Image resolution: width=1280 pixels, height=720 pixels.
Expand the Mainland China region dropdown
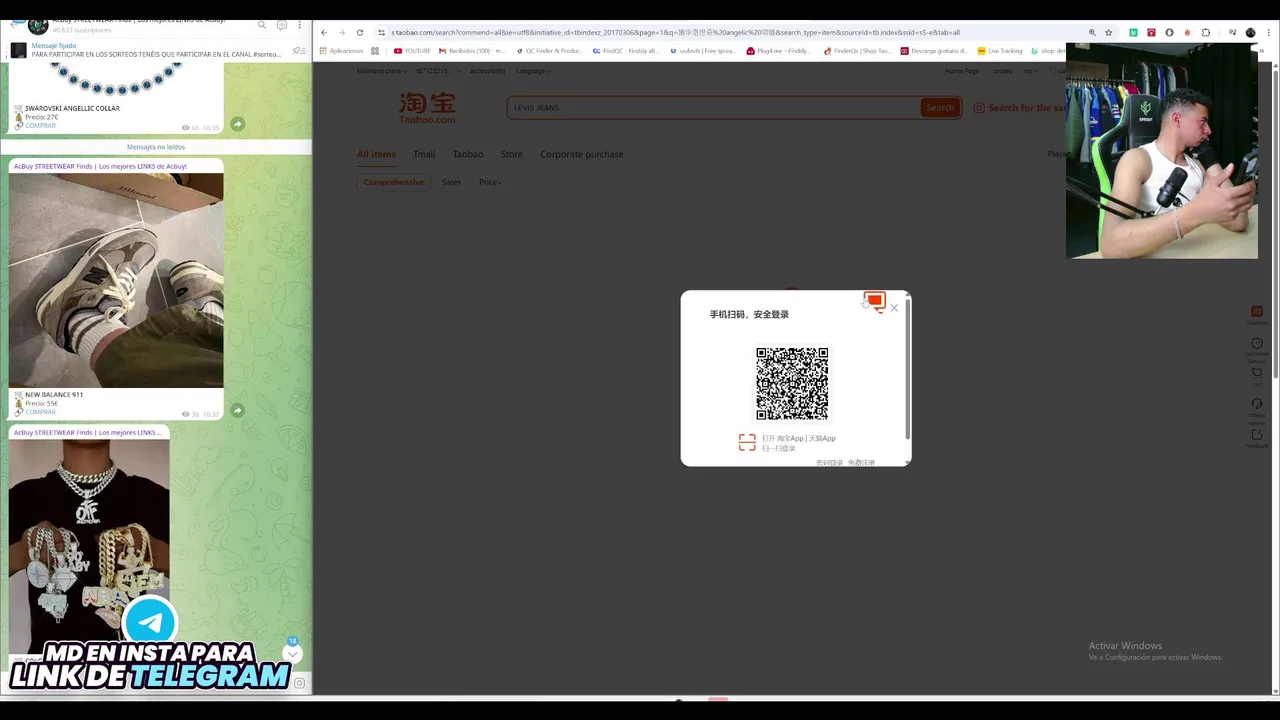click(x=382, y=71)
